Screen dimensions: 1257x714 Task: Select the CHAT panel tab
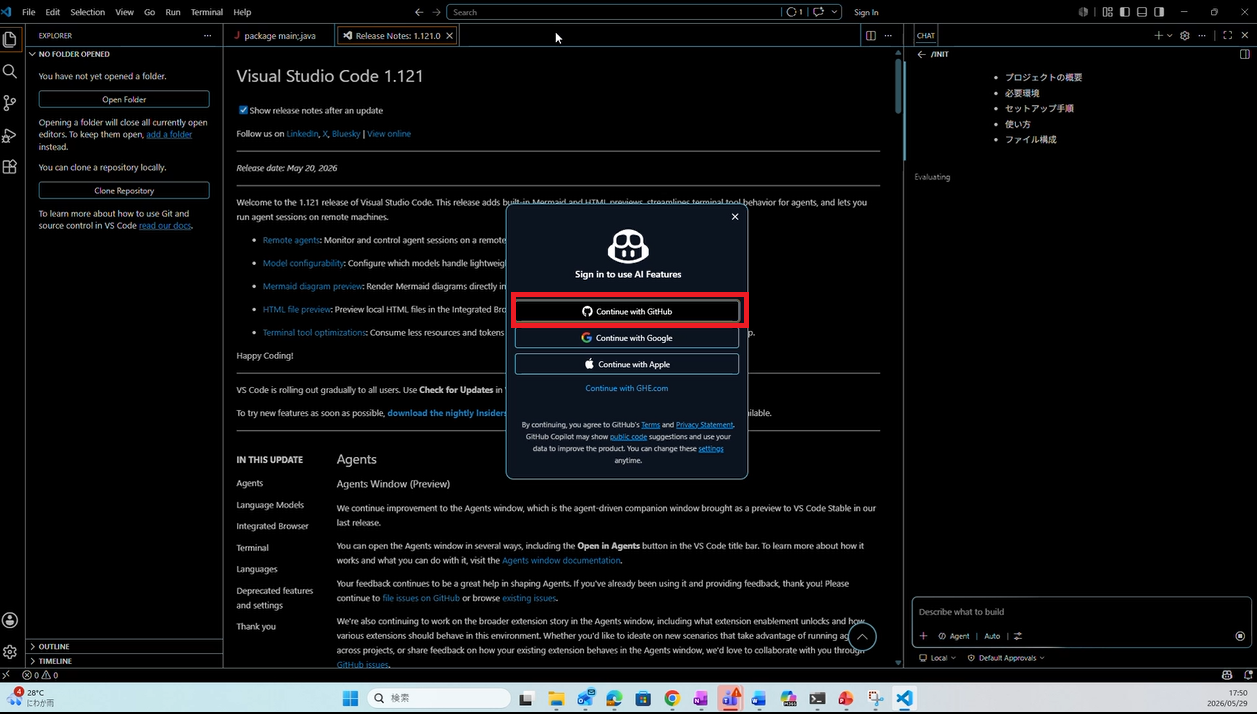tap(926, 35)
